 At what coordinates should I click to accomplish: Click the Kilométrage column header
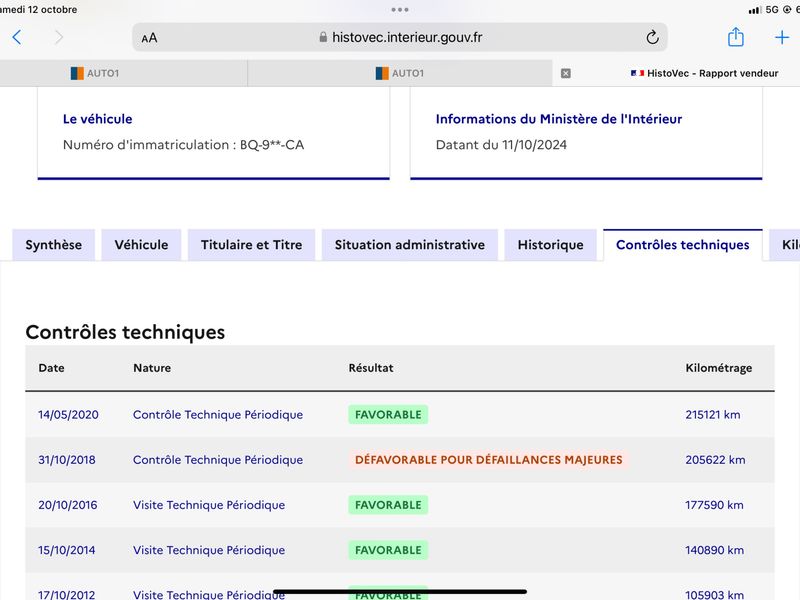[718, 368]
